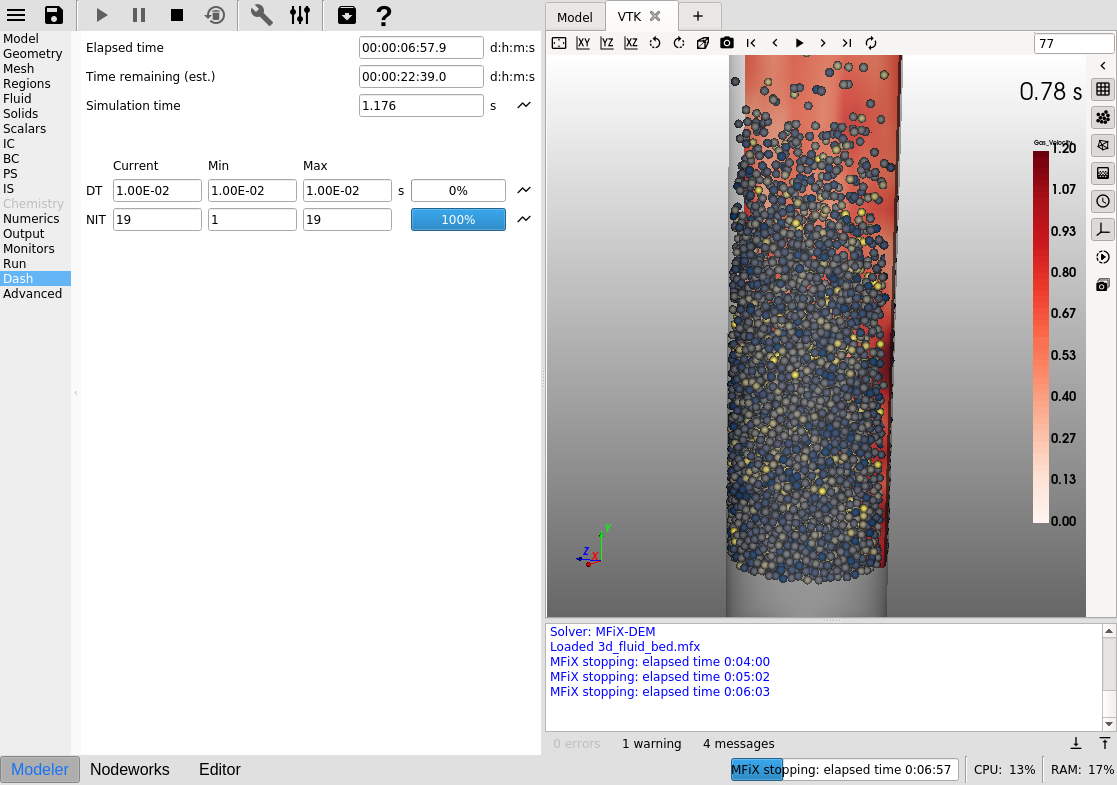The height and width of the screenshot is (785, 1117).
Task: Stop the running simulation
Action: click(177, 15)
